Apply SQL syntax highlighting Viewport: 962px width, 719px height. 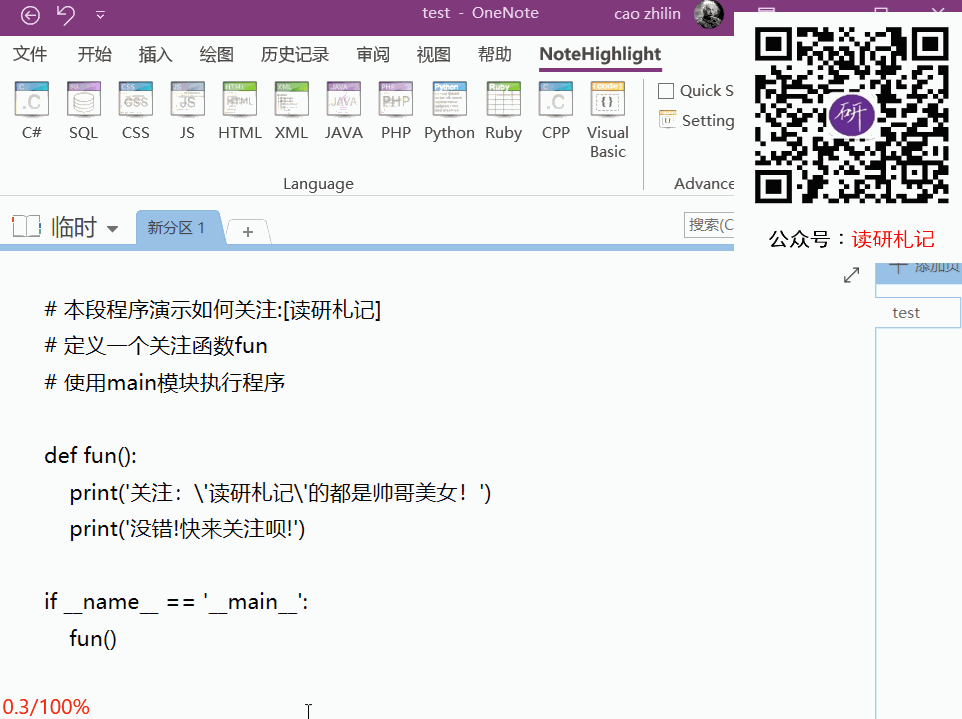[x=83, y=110]
